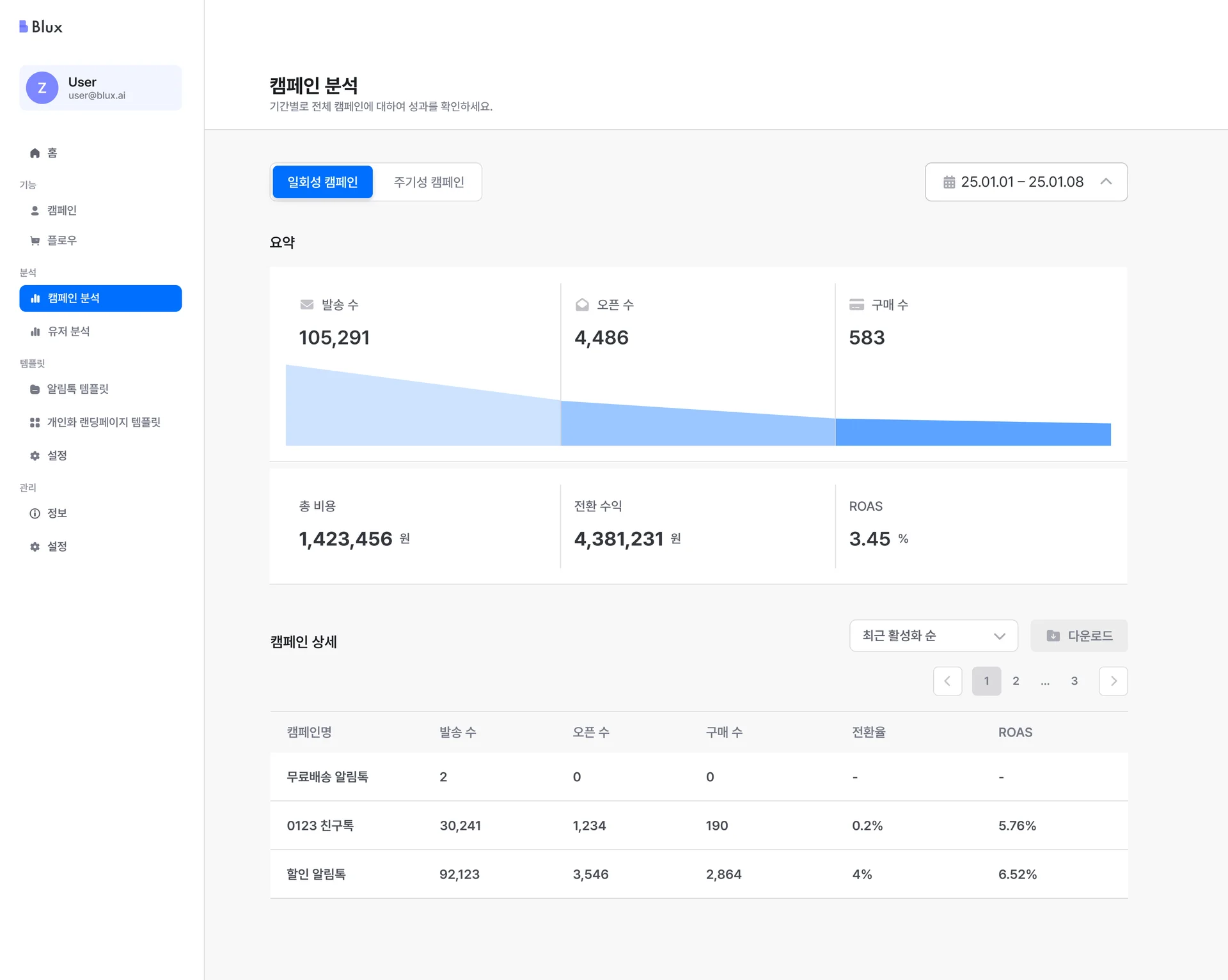1228x980 pixels.
Task: Open the 홈 navigation icon
Action: pos(35,153)
